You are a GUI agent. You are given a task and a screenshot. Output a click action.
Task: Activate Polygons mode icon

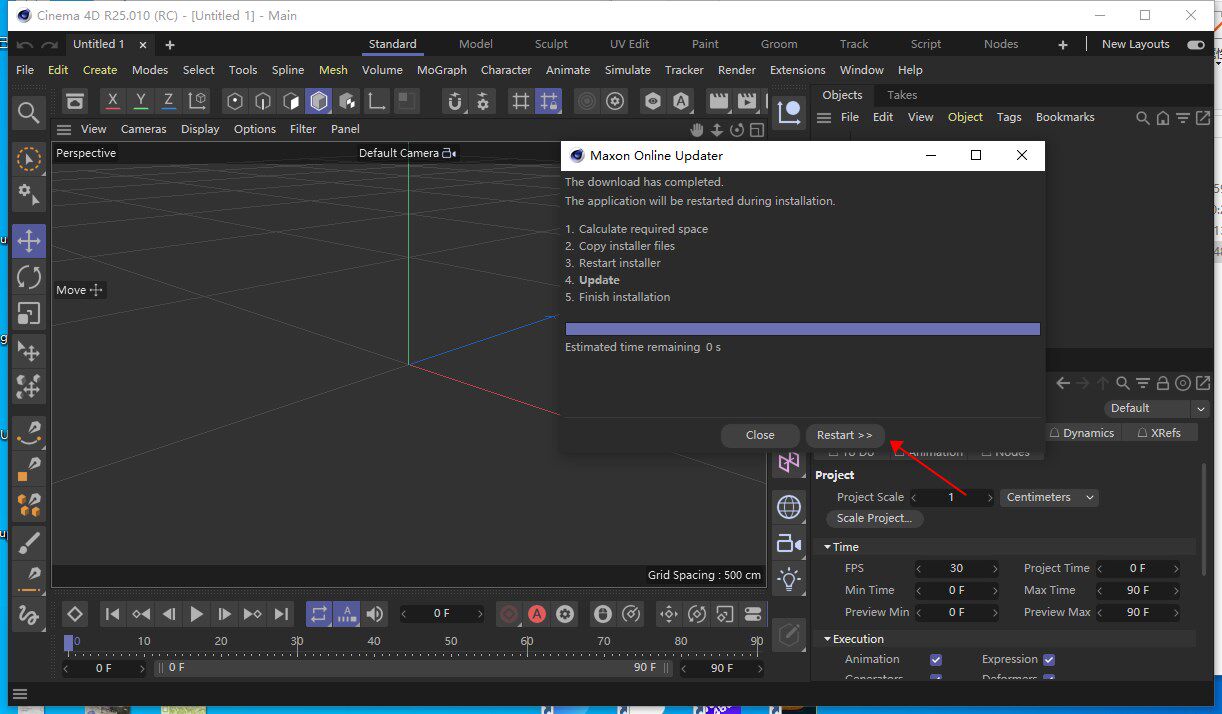[291, 101]
